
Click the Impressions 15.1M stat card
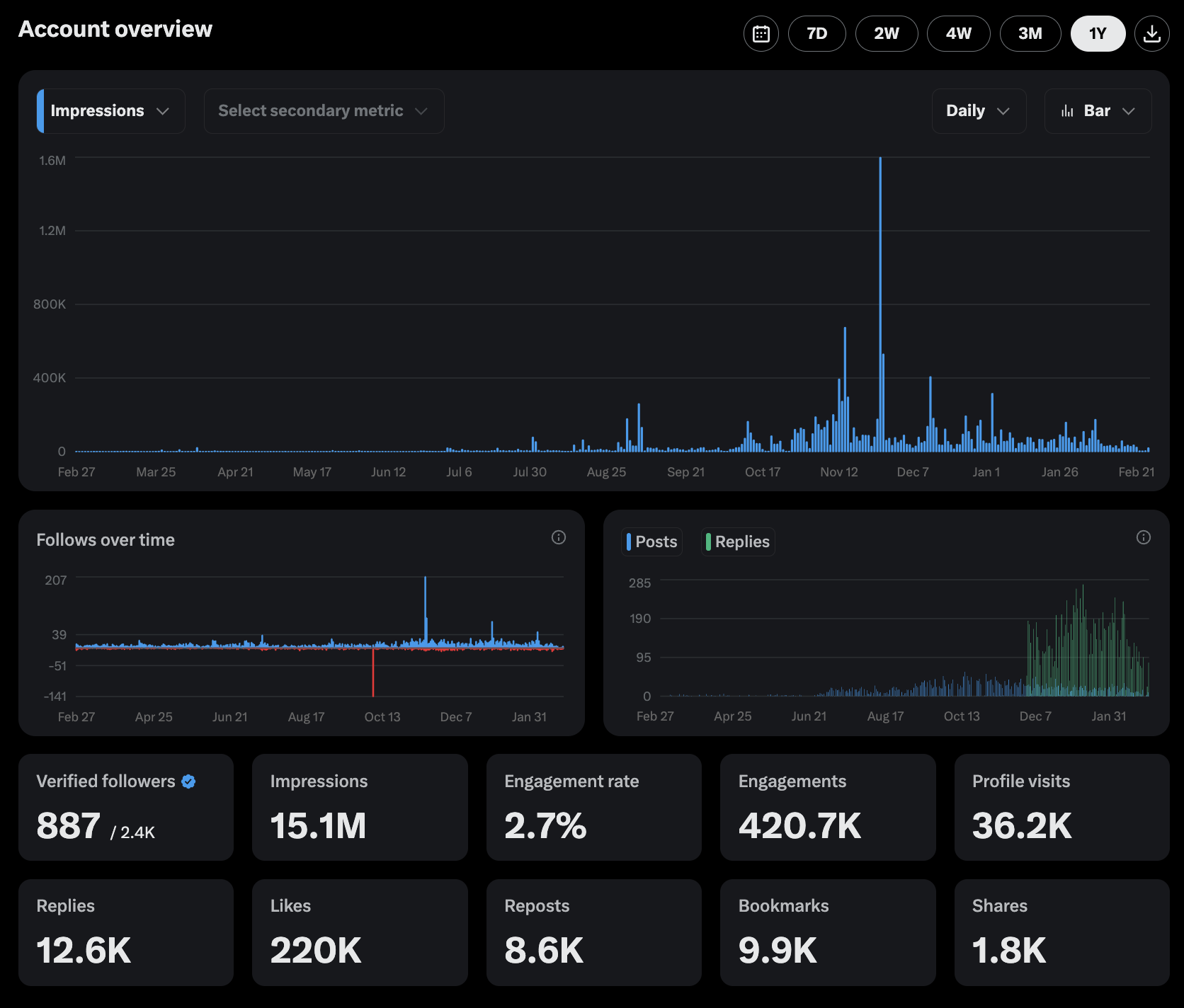pos(360,808)
